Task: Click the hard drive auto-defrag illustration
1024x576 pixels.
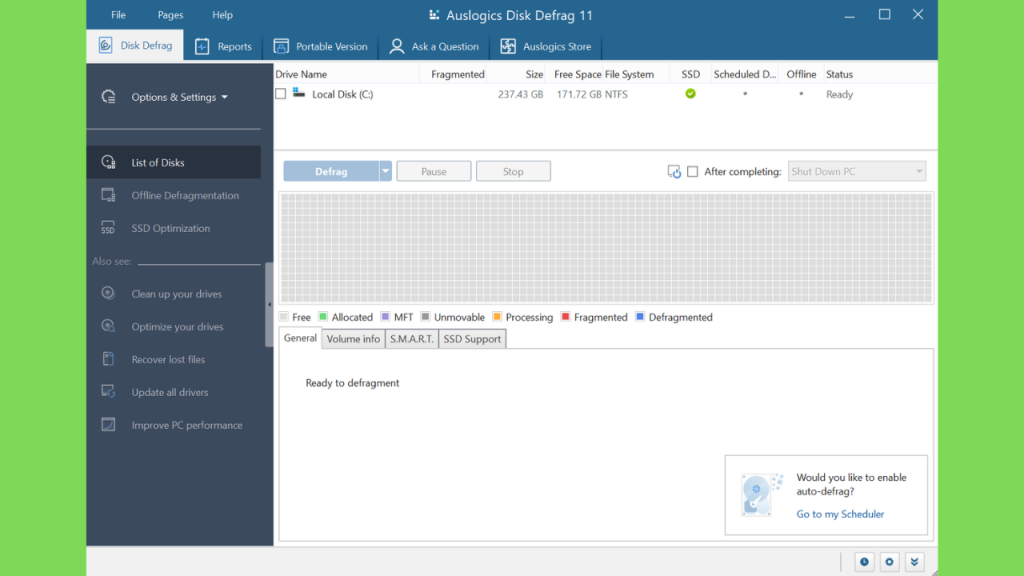Action: 761,494
